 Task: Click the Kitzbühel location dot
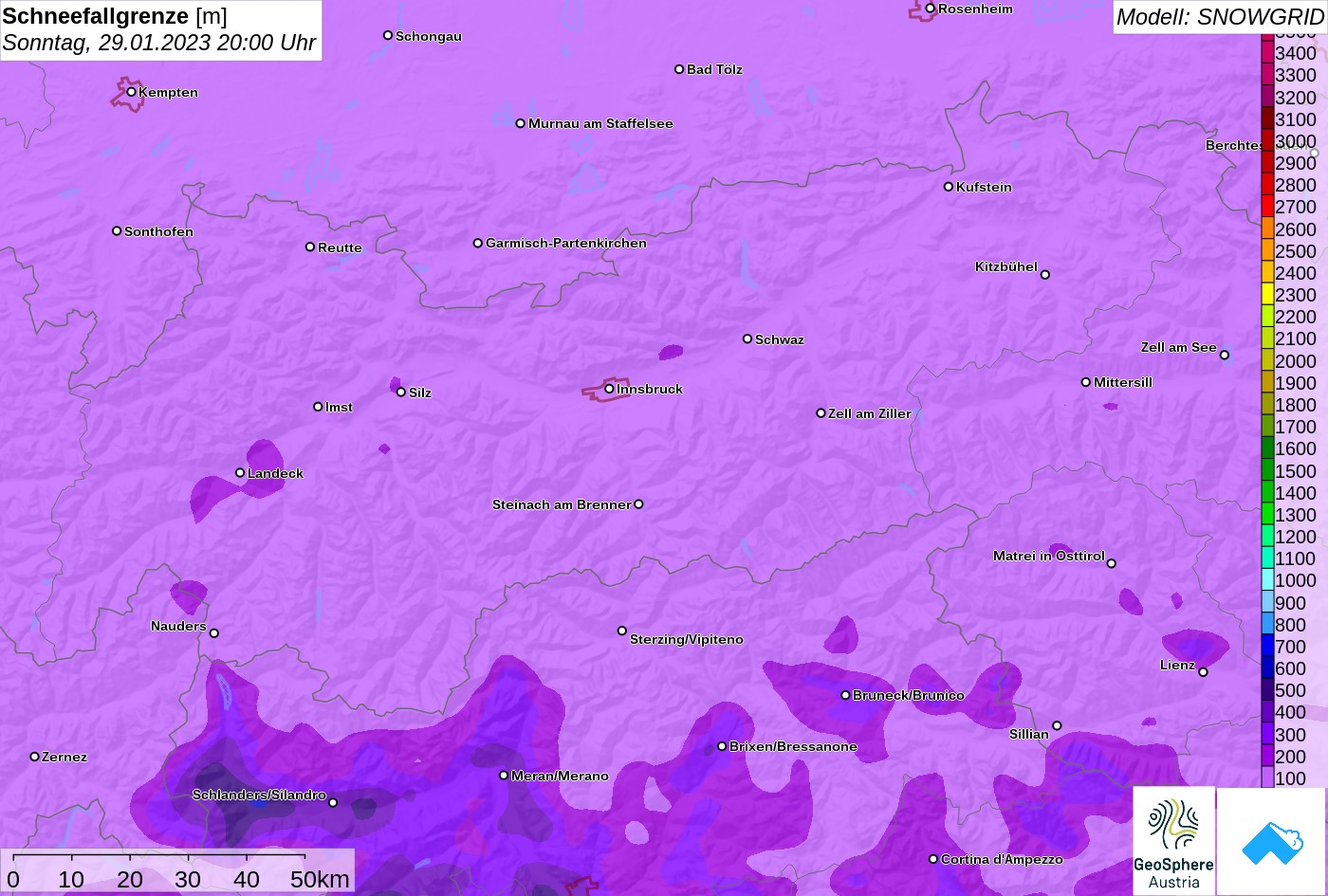pyautogui.click(x=1045, y=275)
